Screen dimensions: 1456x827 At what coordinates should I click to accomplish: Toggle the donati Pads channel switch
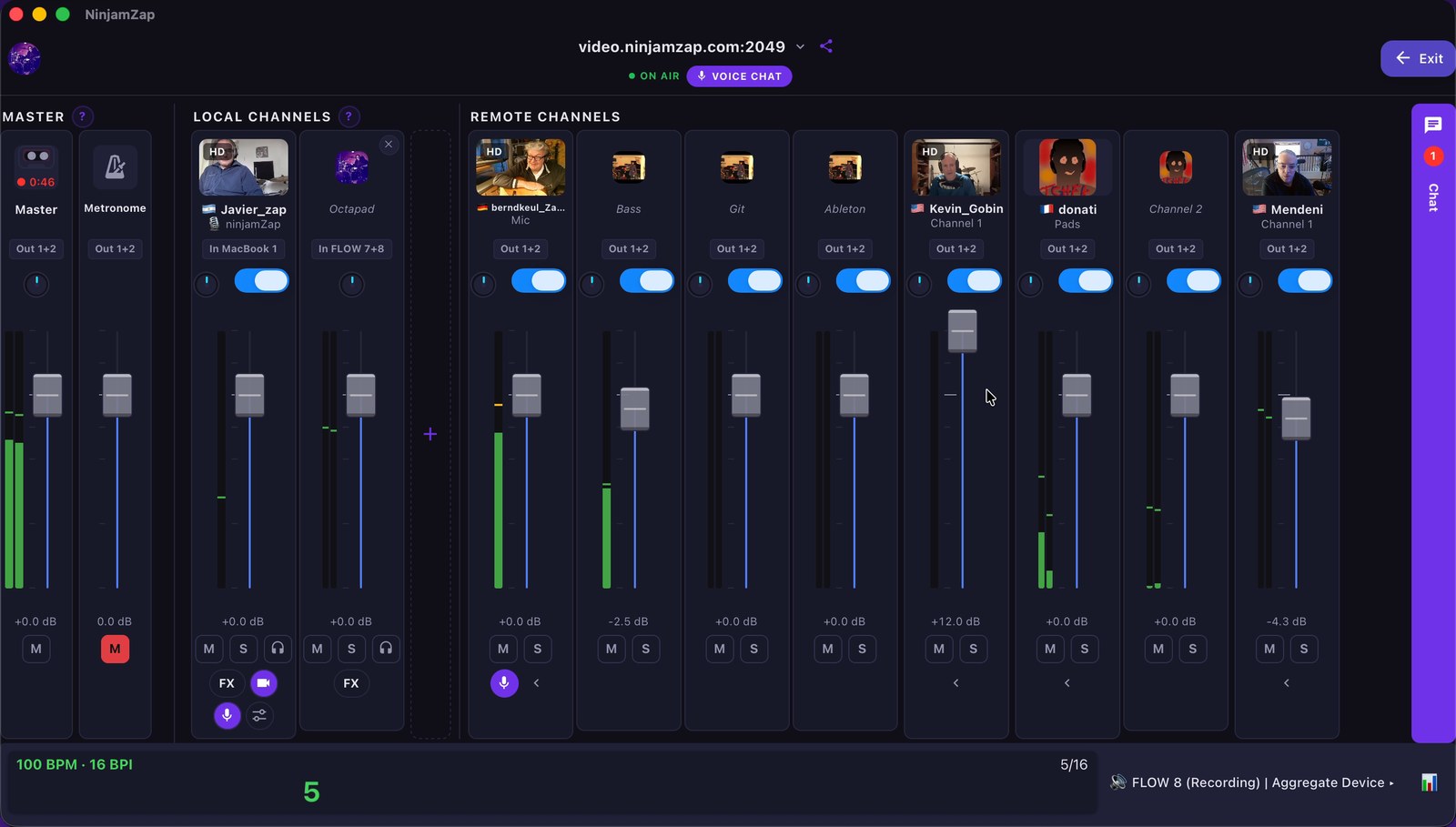(x=1085, y=281)
